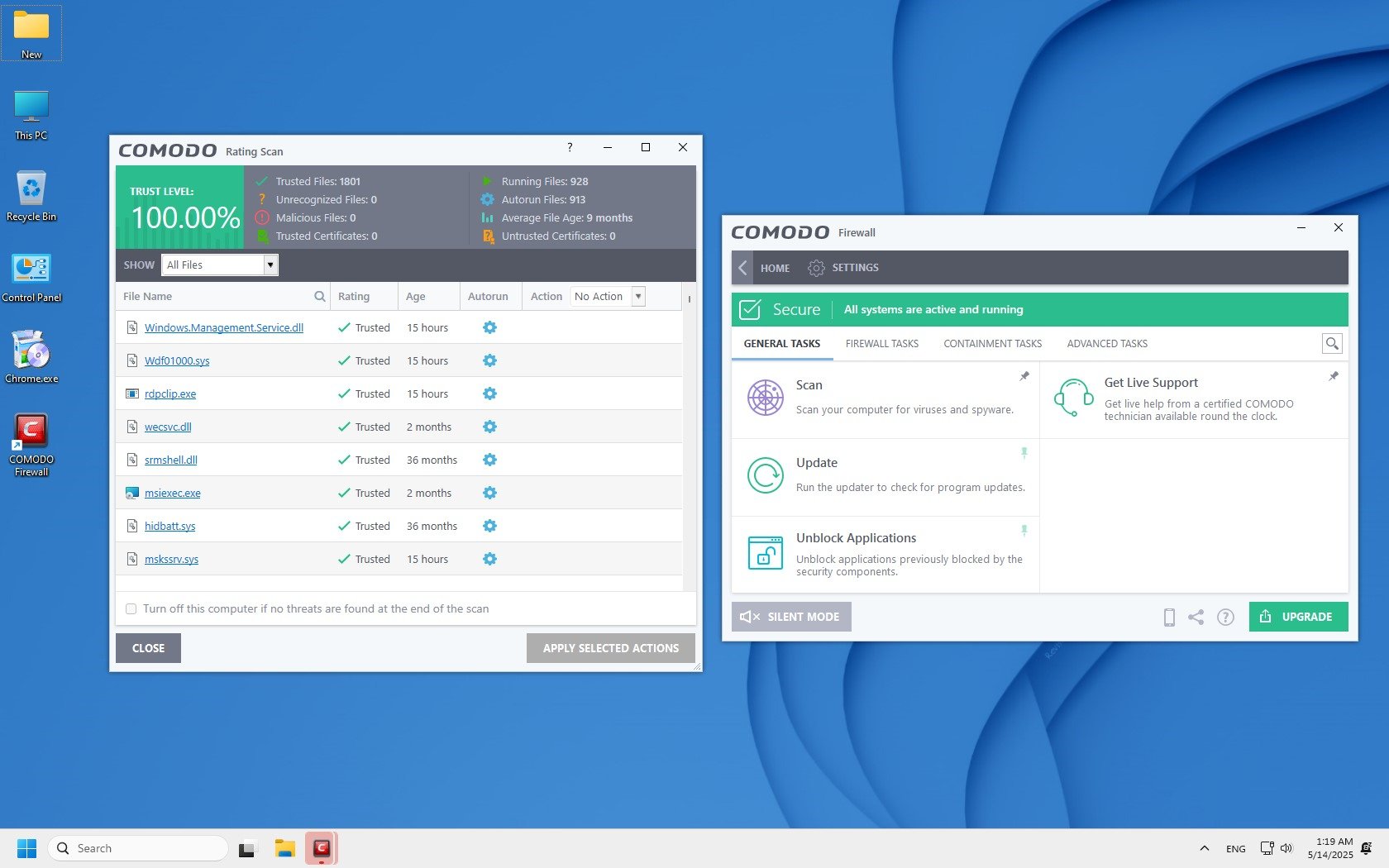Open the No Action dropdown
Screen dimensions: 1389x868
[x=637, y=297]
